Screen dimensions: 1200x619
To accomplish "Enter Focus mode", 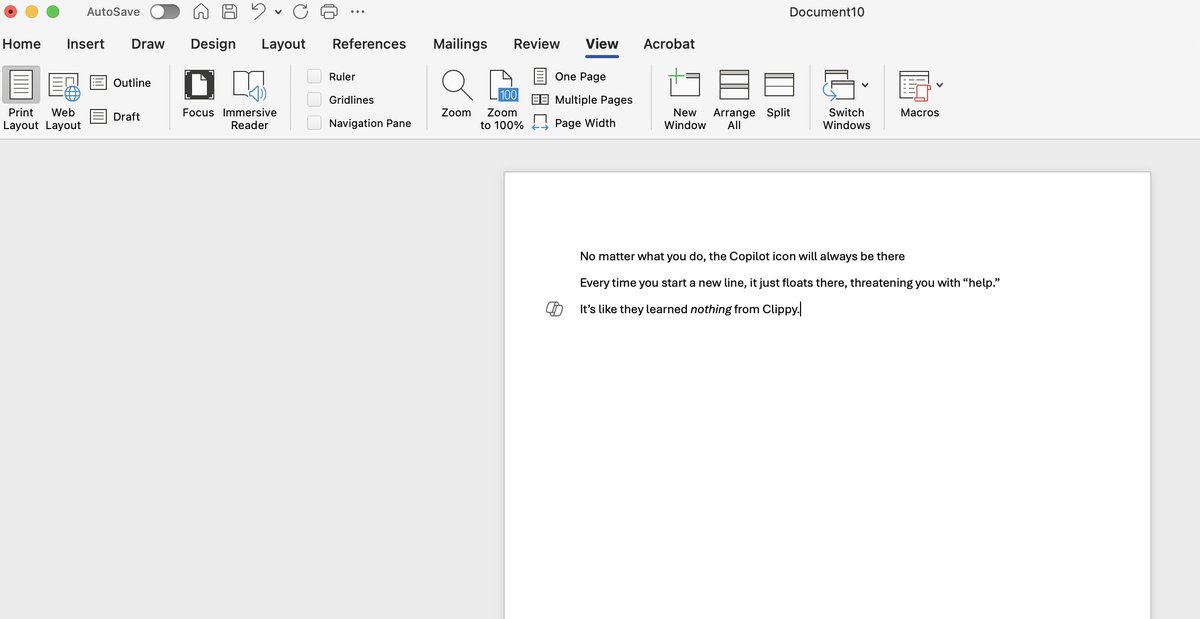I will pyautogui.click(x=198, y=97).
